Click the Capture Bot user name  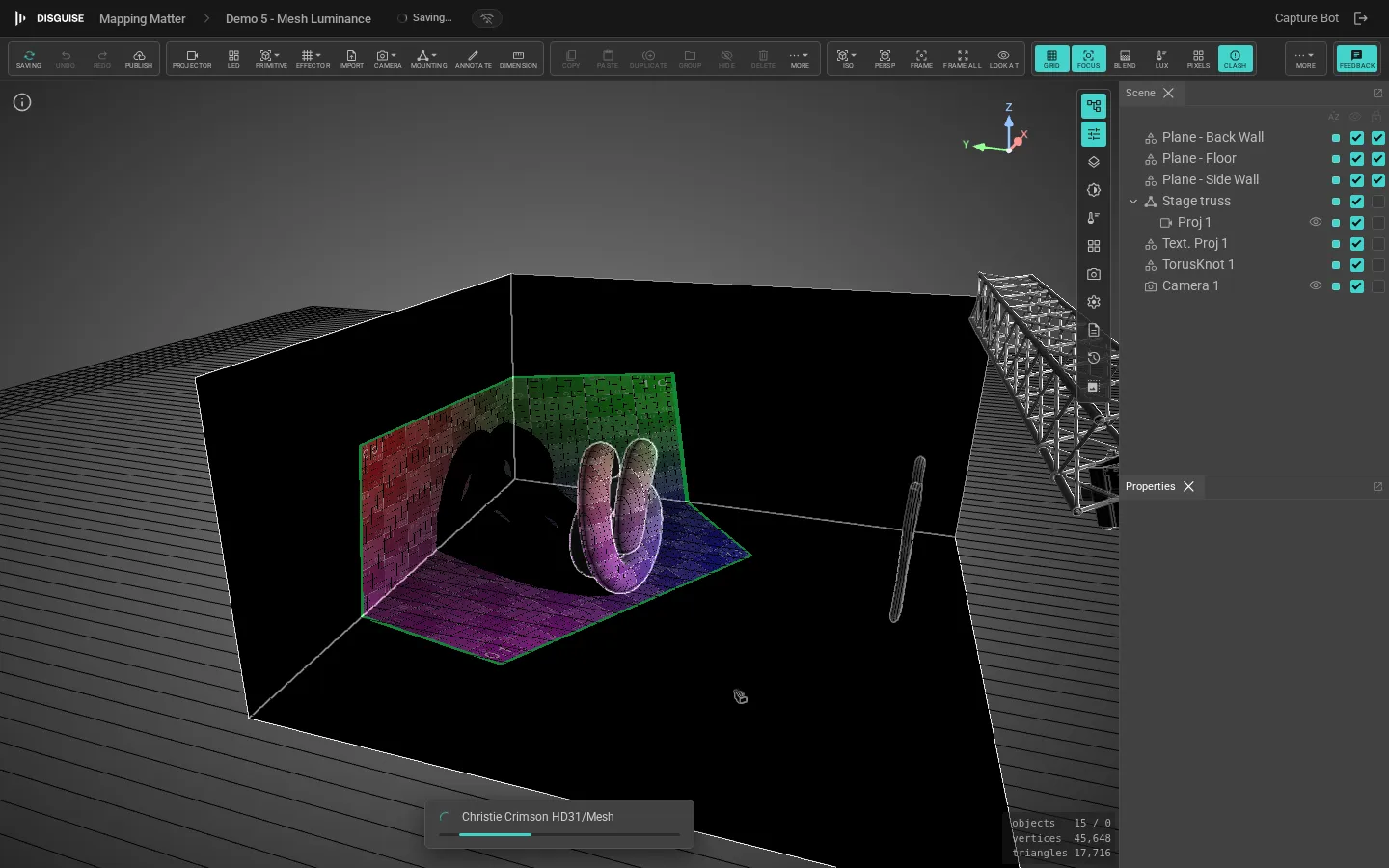coord(1306,18)
